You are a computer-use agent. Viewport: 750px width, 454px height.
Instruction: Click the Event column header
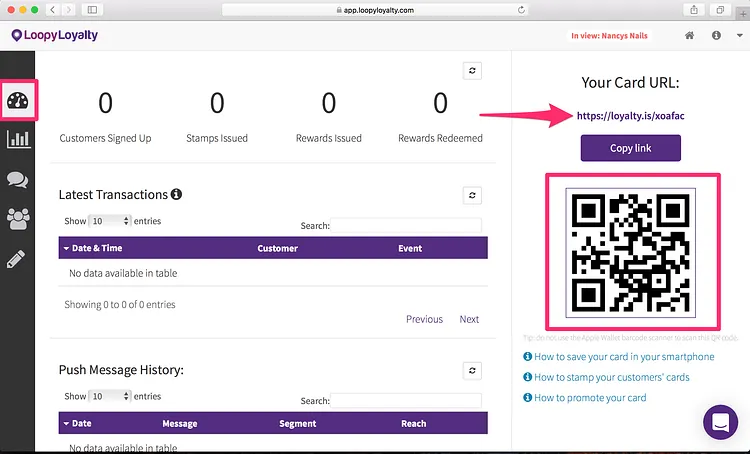pos(410,248)
